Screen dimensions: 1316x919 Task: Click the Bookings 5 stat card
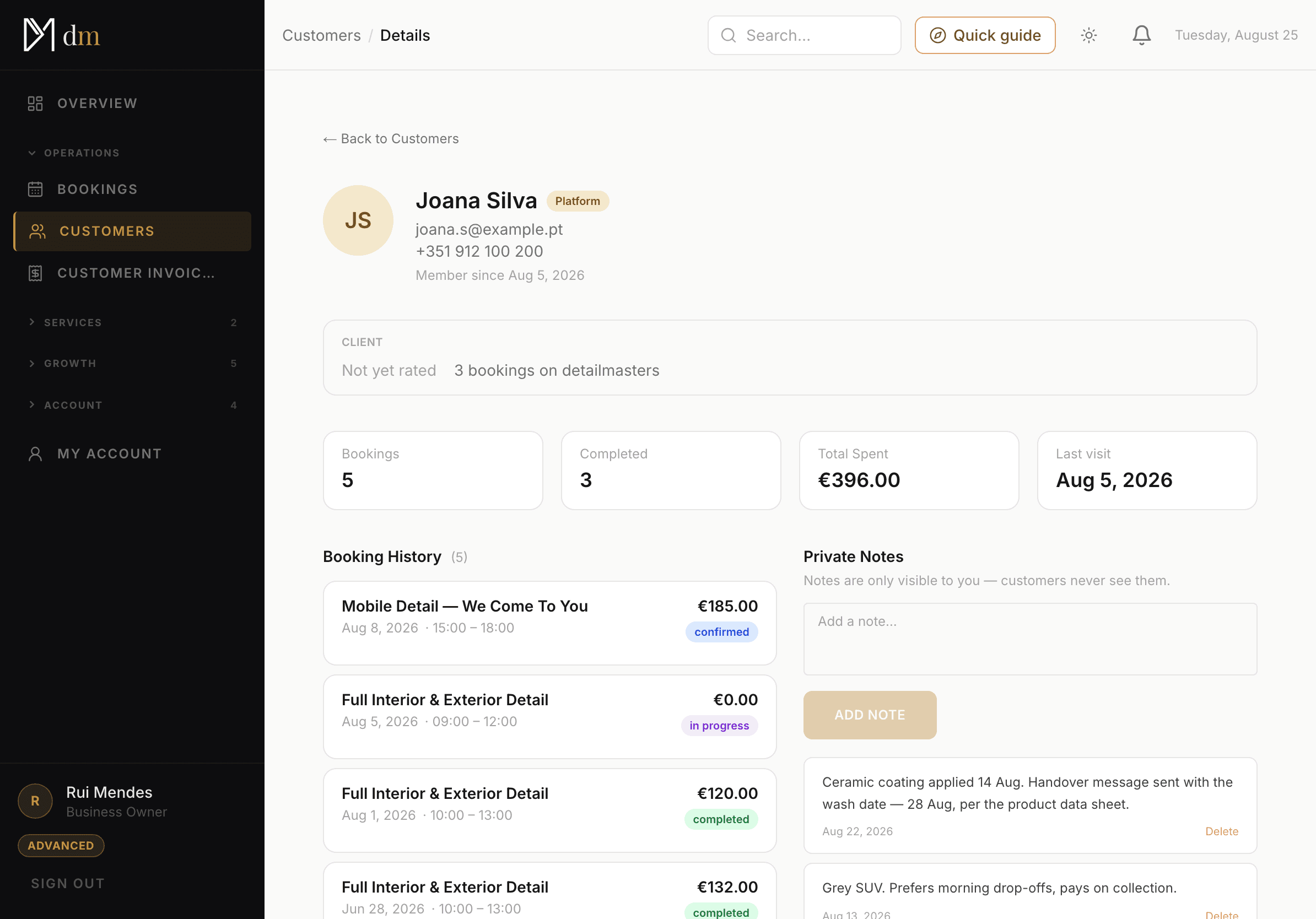click(x=433, y=471)
